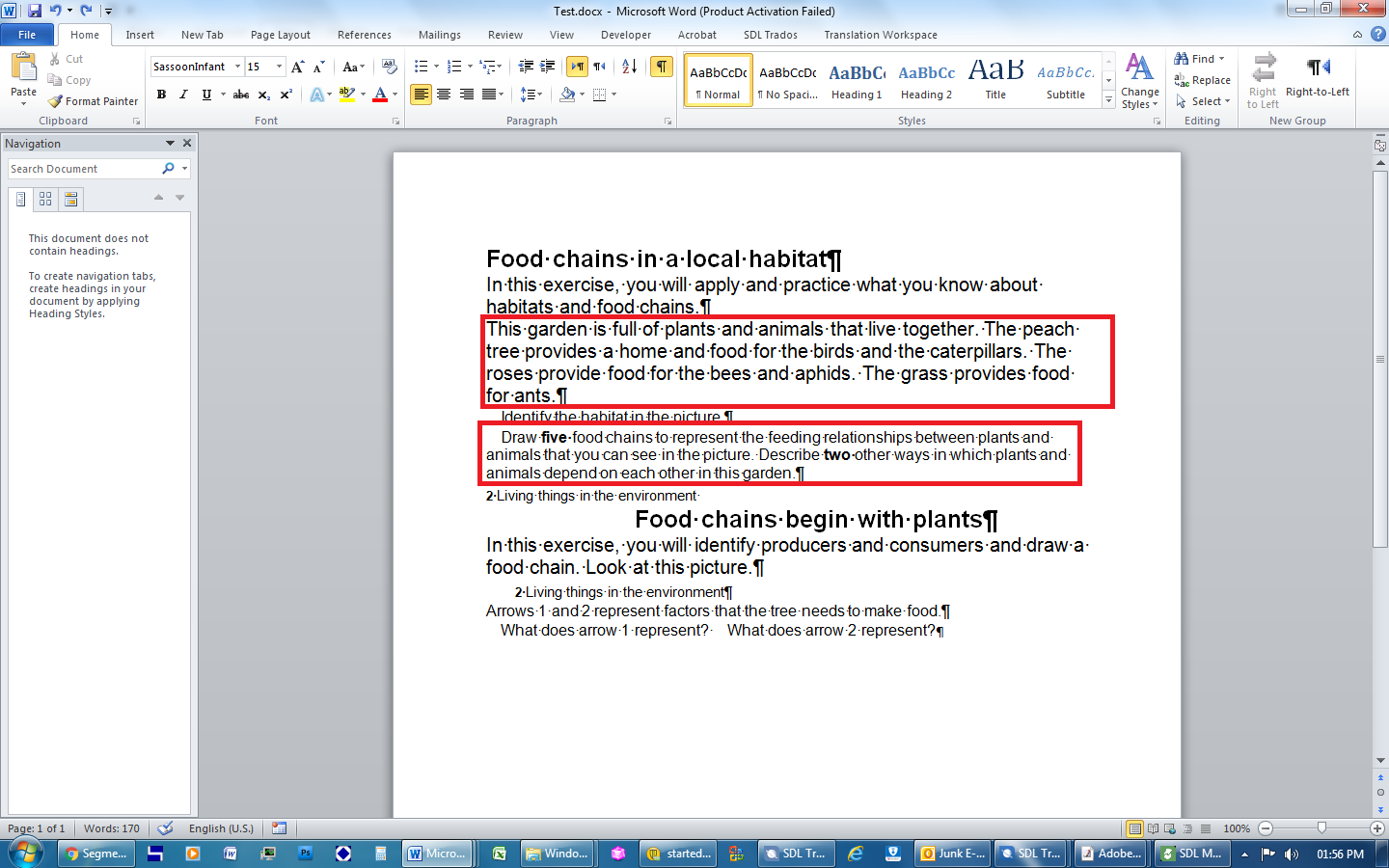Image resolution: width=1389 pixels, height=868 pixels.
Task: Shrink font size with the smaller A icon
Action: point(318,67)
